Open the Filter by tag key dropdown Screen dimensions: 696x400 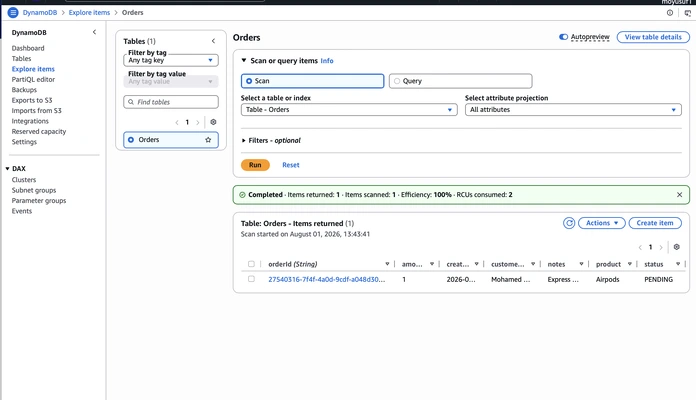point(171,60)
